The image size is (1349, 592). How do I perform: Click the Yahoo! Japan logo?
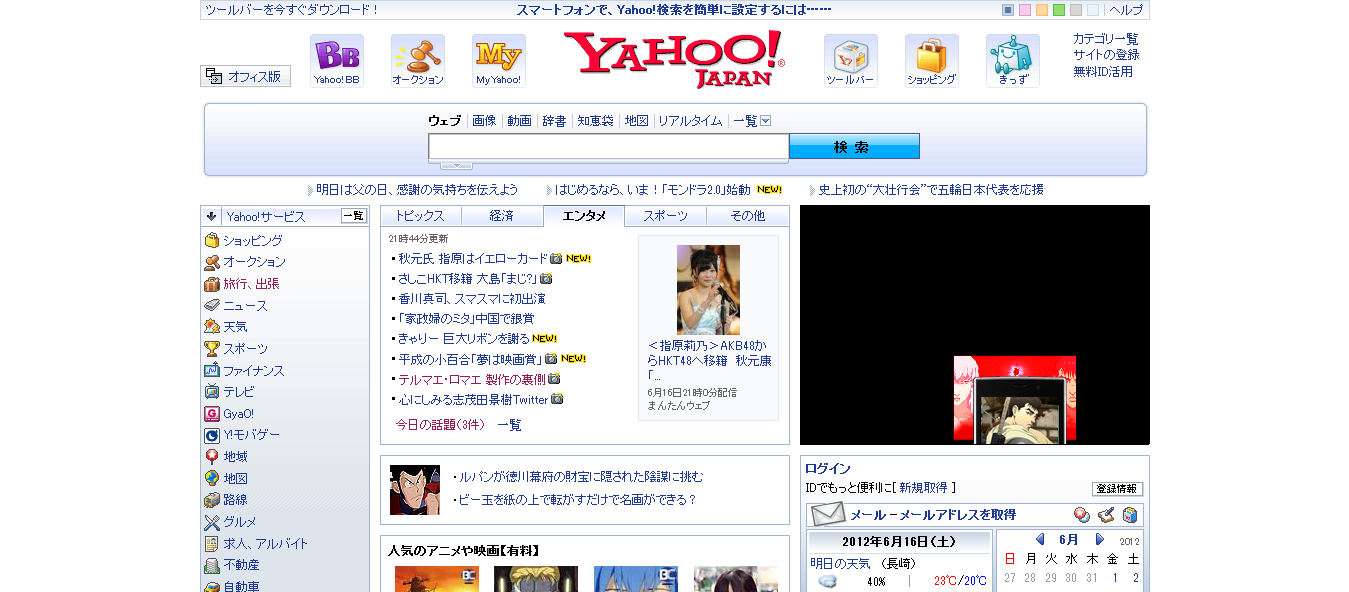674,59
